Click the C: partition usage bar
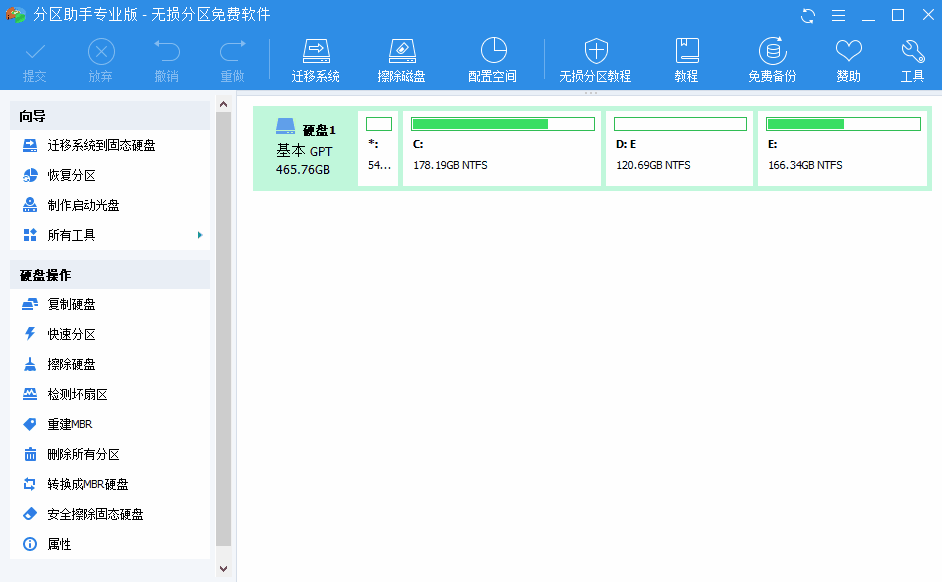Screen dimensions: 942x582 [x=503, y=124]
